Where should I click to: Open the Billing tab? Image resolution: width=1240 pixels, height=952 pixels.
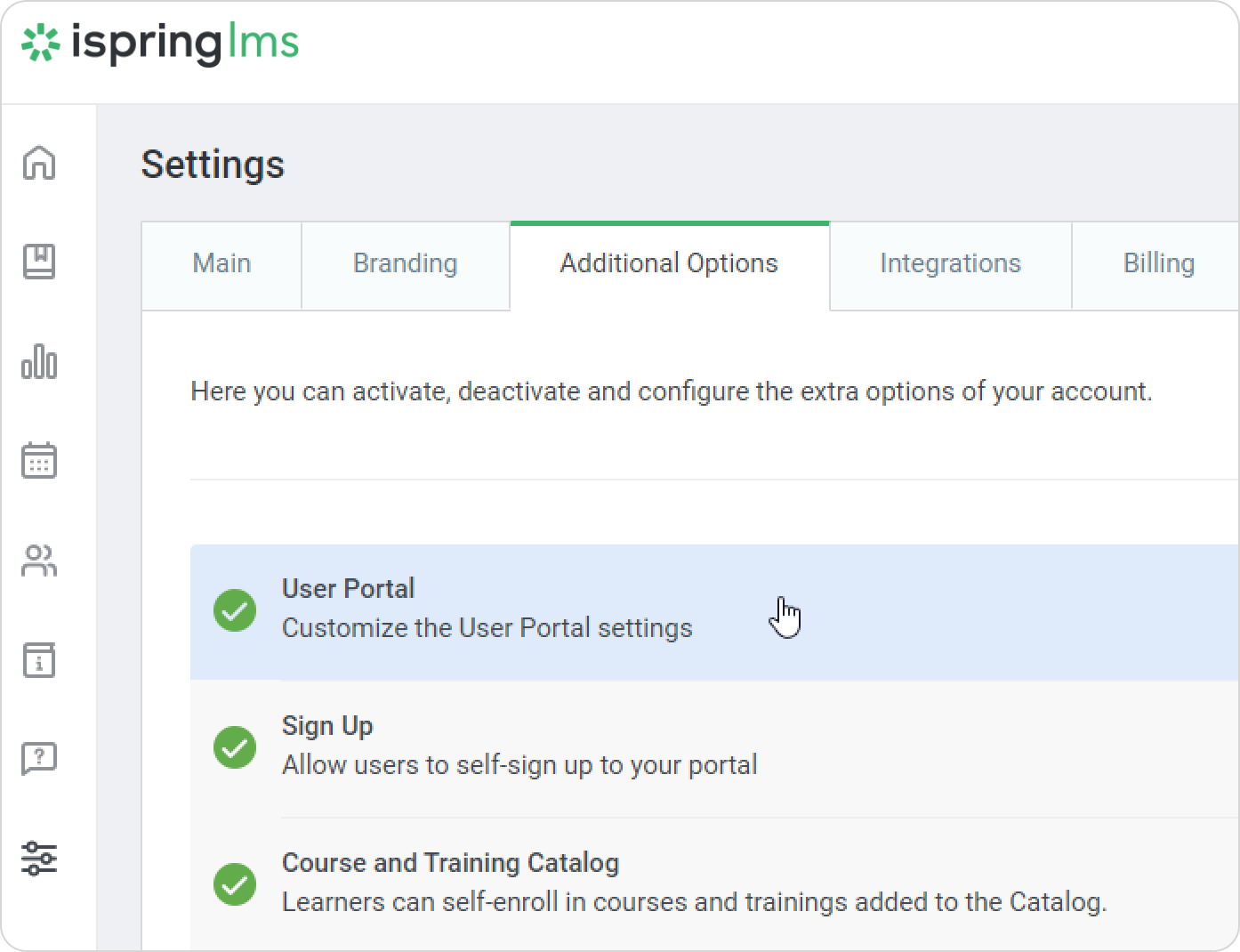(1158, 264)
